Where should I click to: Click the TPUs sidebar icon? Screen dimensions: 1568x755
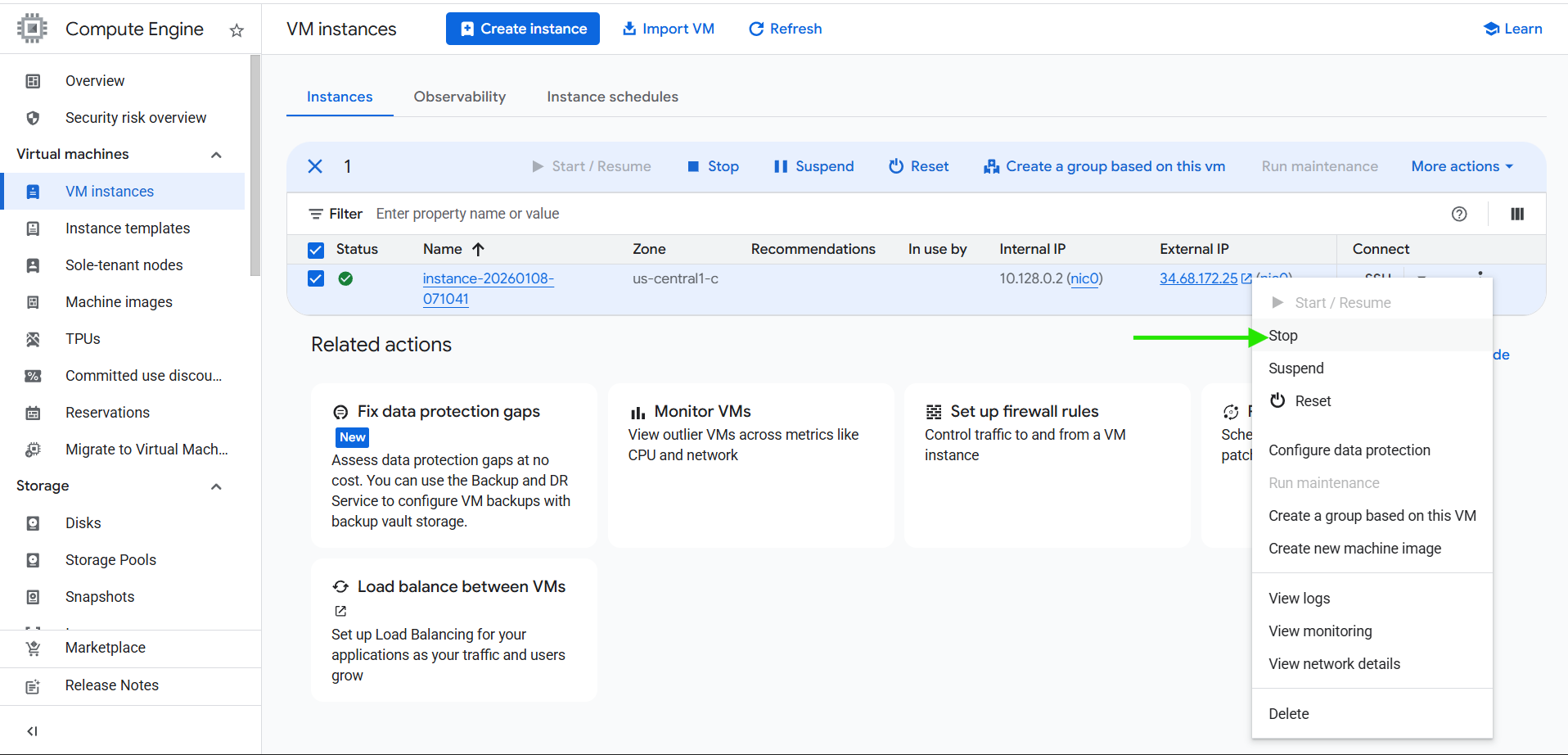[x=33, y=339]
